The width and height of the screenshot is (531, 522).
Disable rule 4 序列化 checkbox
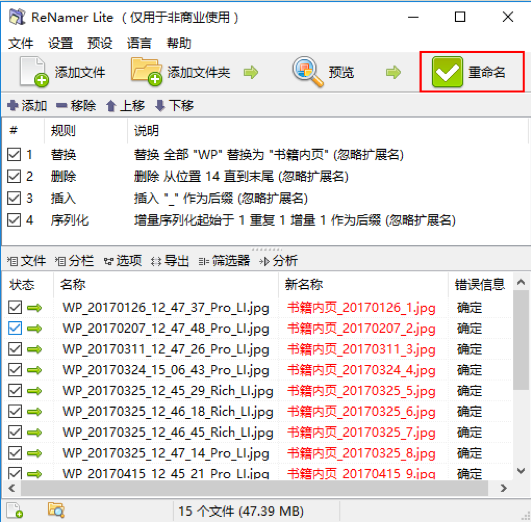tap(14, 220)
